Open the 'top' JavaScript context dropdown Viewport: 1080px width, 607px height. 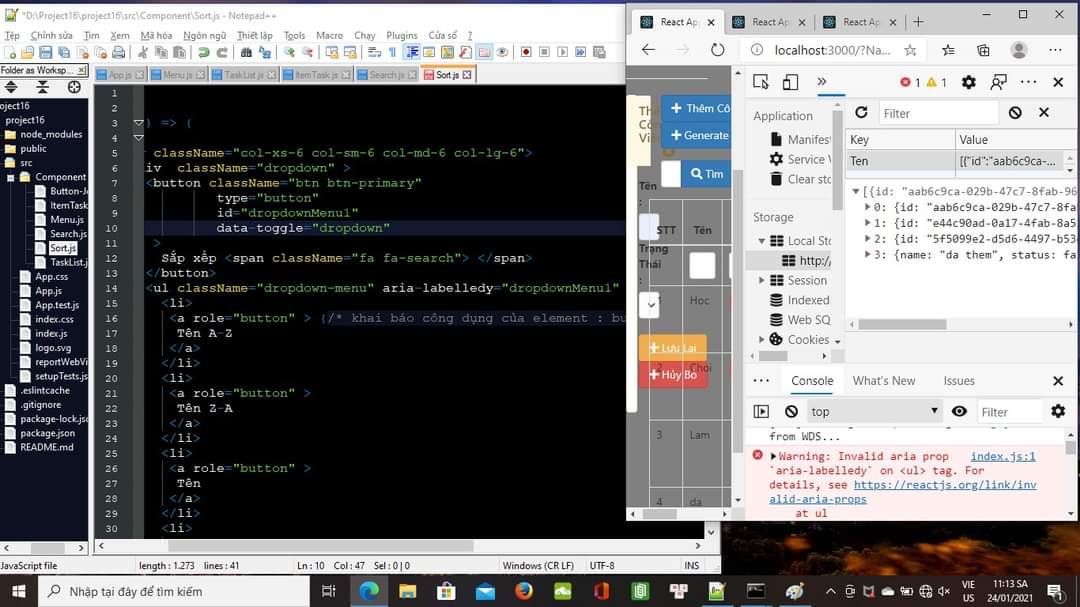(874, 411)
